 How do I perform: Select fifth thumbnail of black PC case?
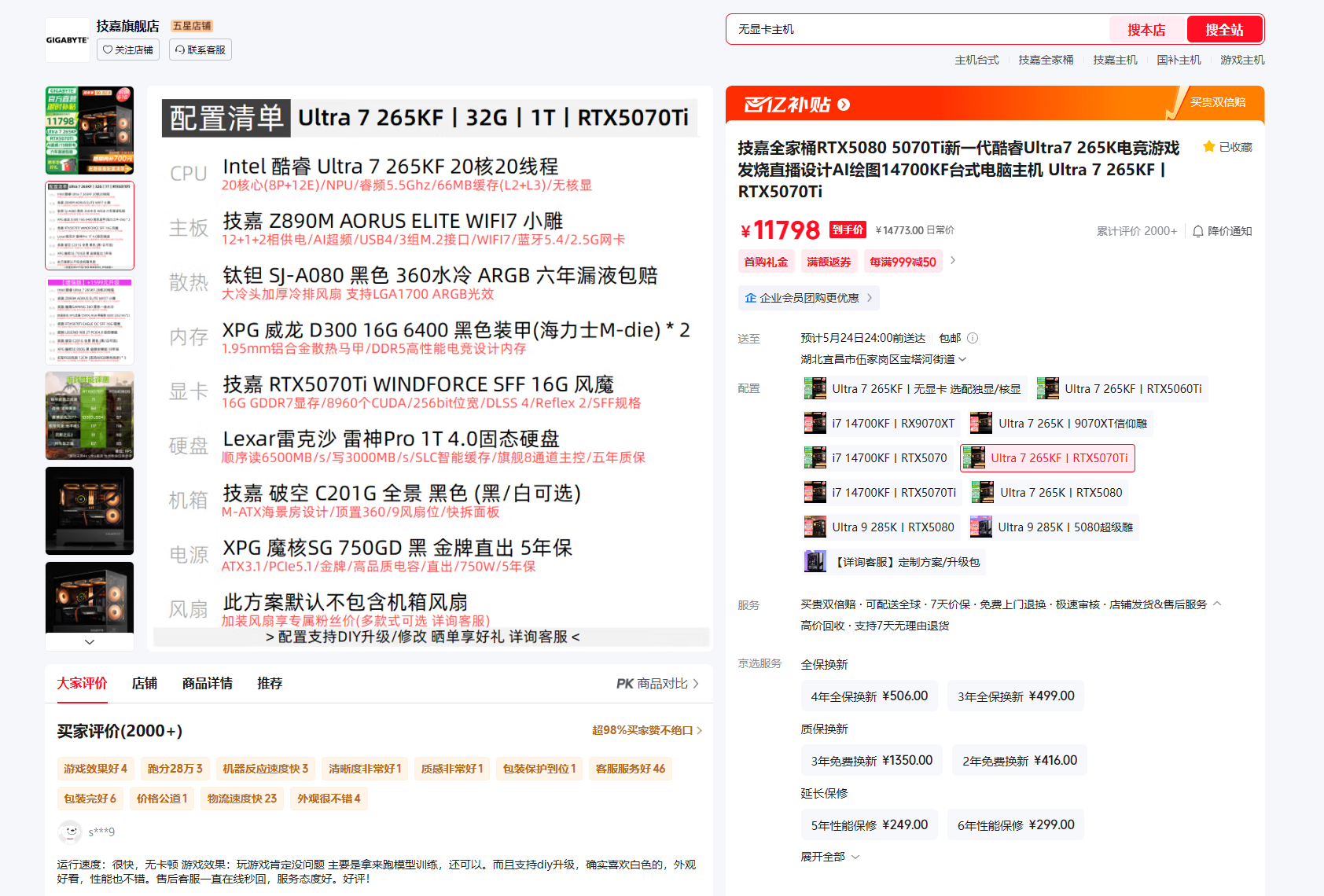[90, 511]
